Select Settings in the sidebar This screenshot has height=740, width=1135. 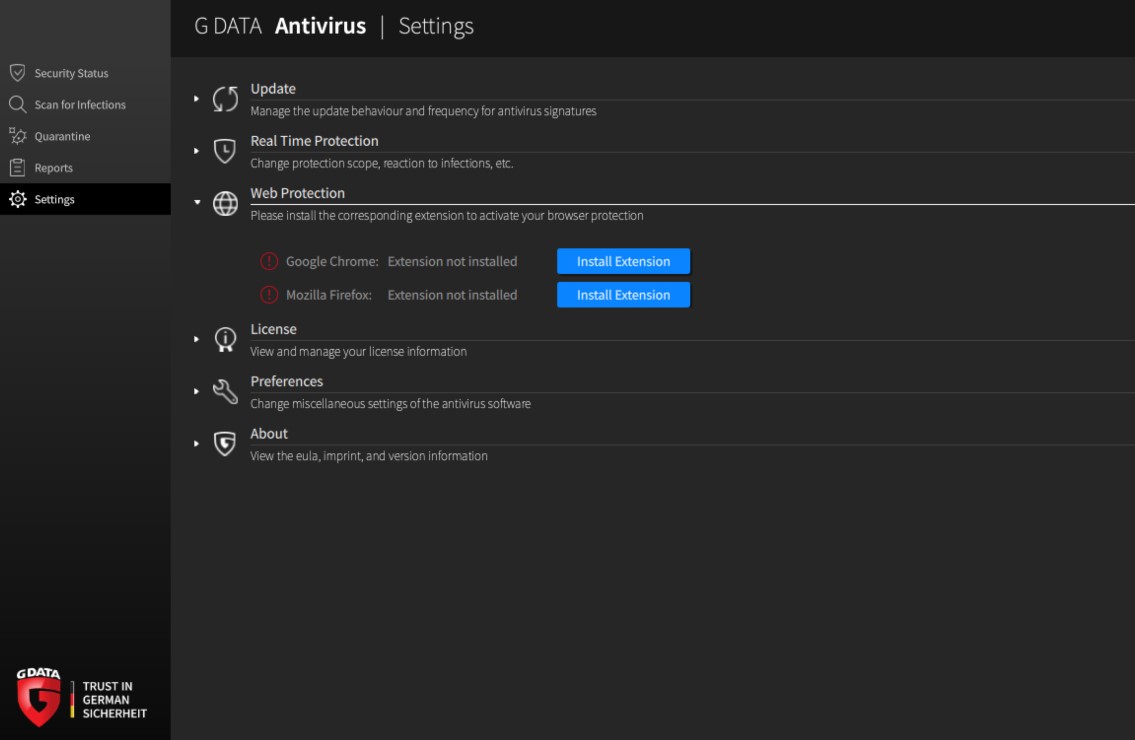(85, 199)
